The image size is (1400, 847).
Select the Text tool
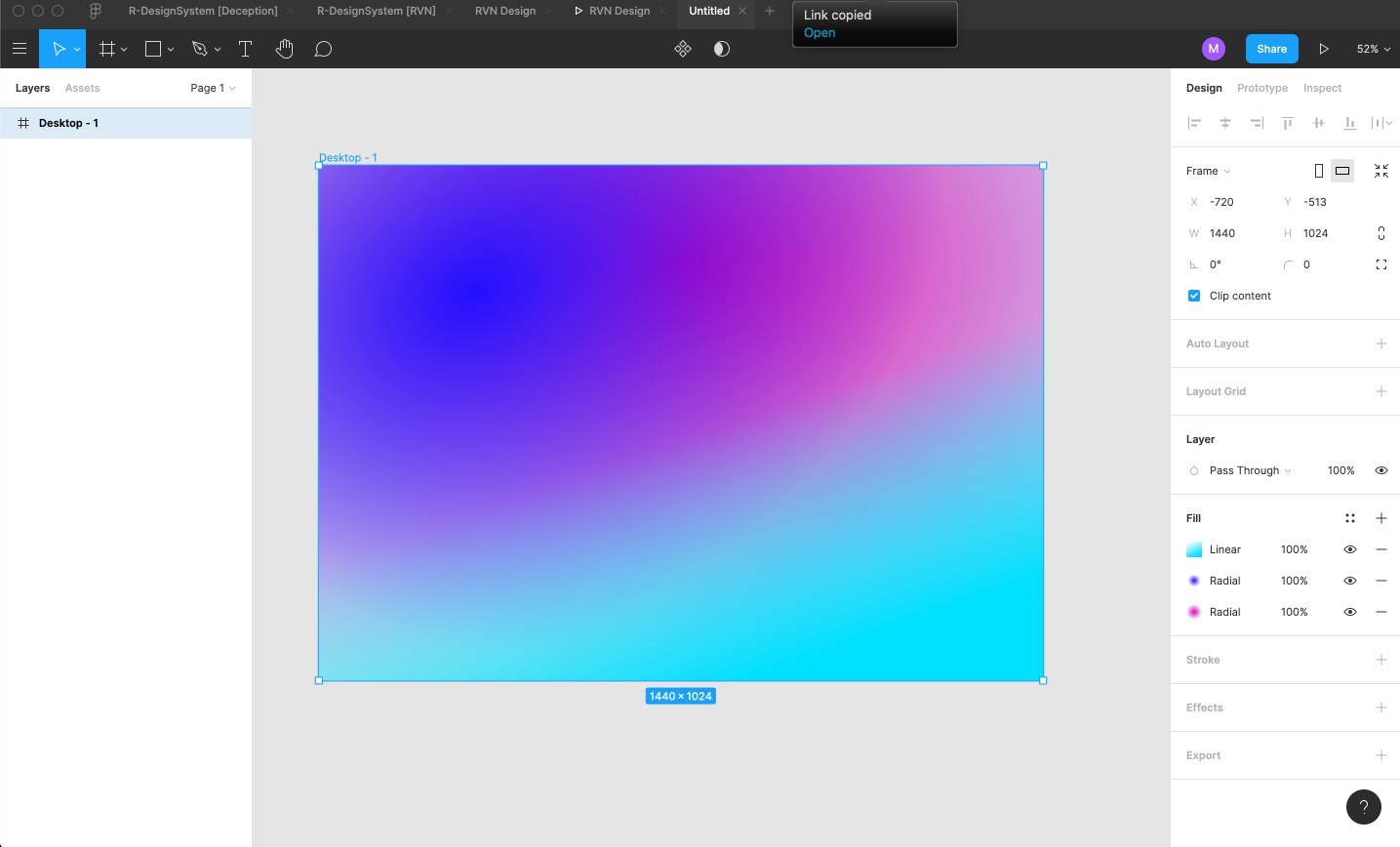[x=245, y=49]
